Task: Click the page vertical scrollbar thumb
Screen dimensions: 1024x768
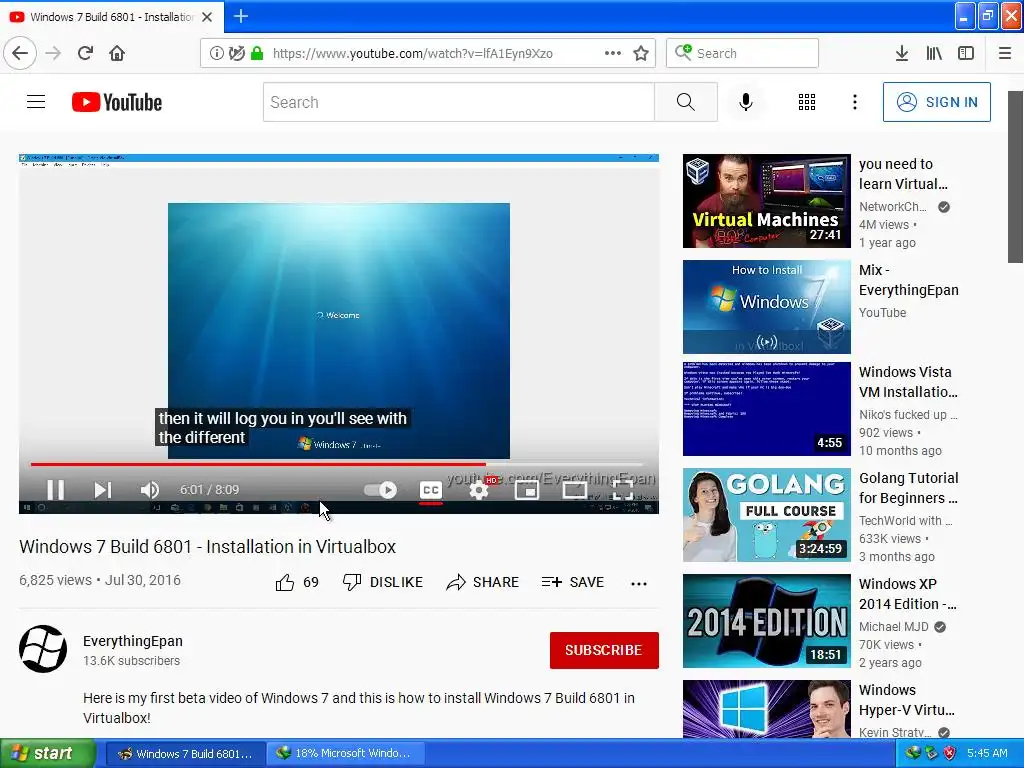Action: click(1016, 176)
